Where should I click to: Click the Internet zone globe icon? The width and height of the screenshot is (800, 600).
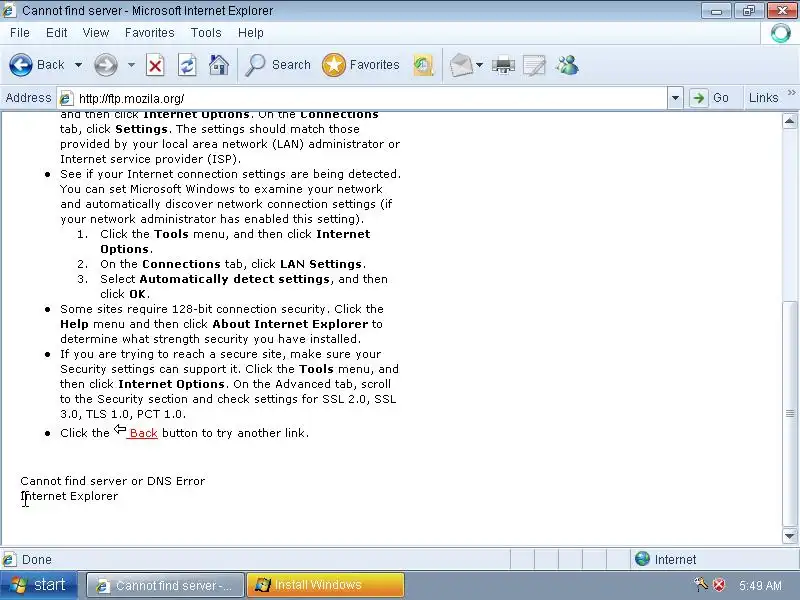[x=642, y=559]
